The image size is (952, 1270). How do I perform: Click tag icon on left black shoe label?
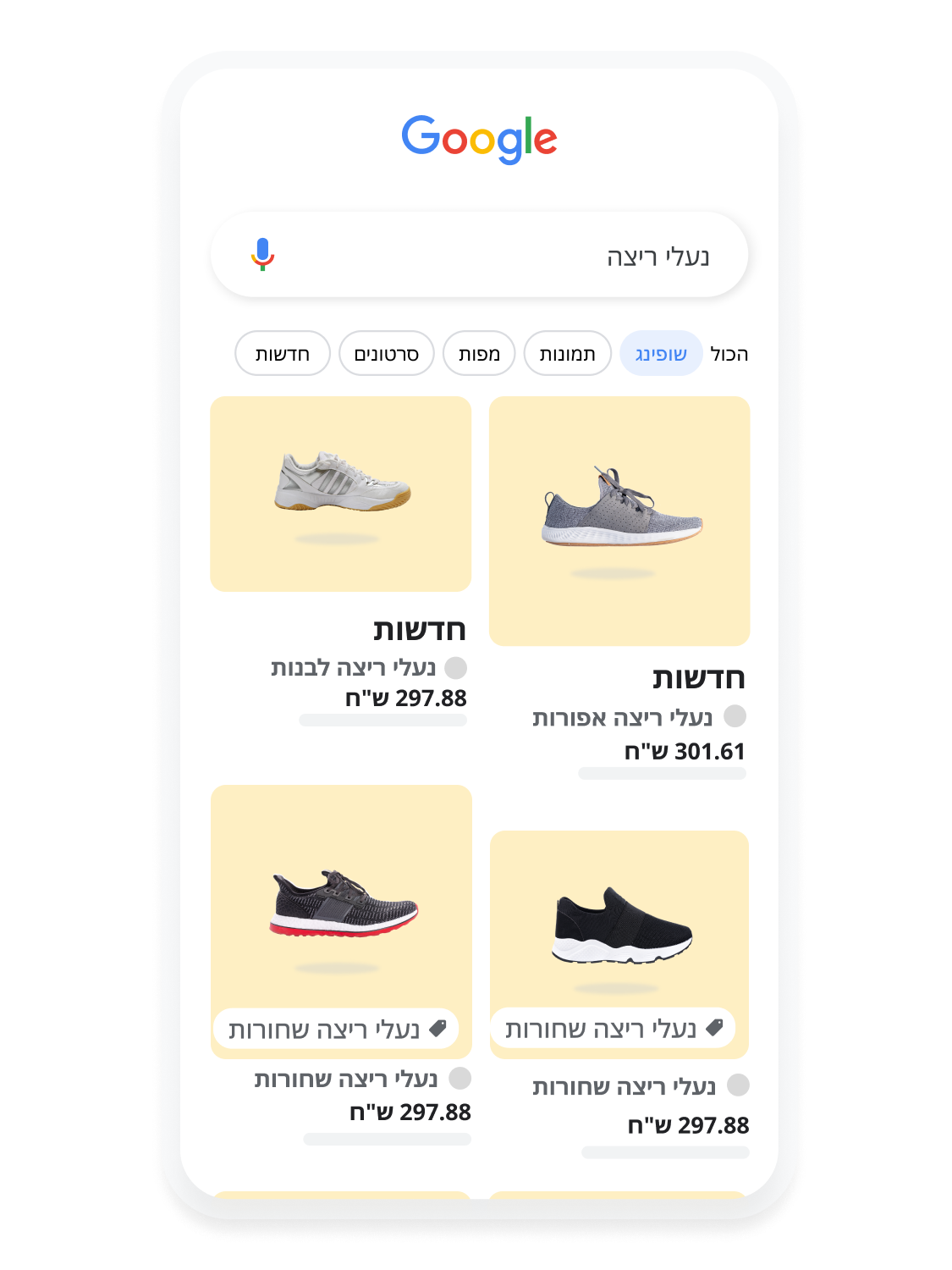tap(437, 1029)
